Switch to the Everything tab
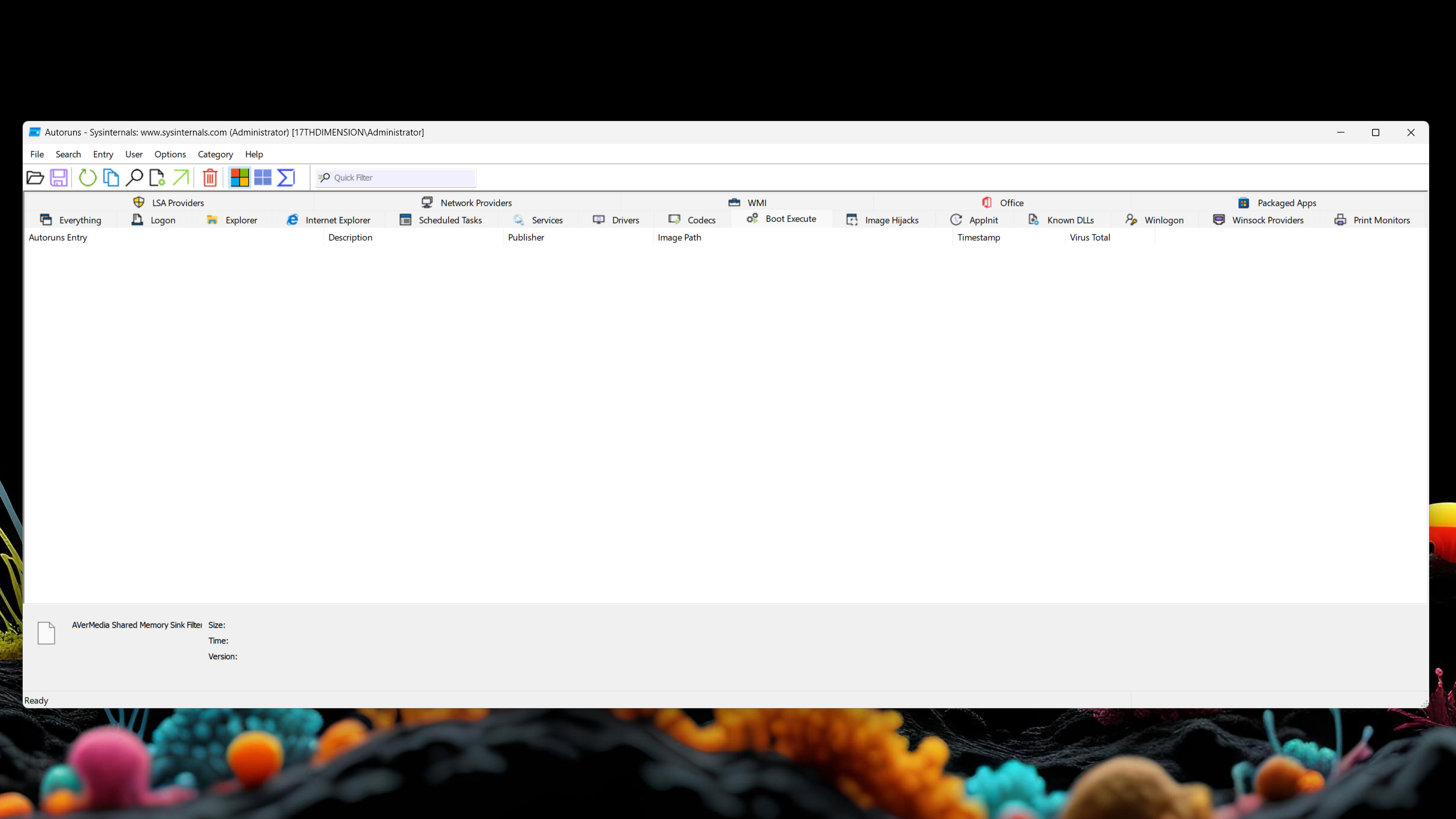The width and height of the screenshot is (1456, 819). click(x=71, y=220)
